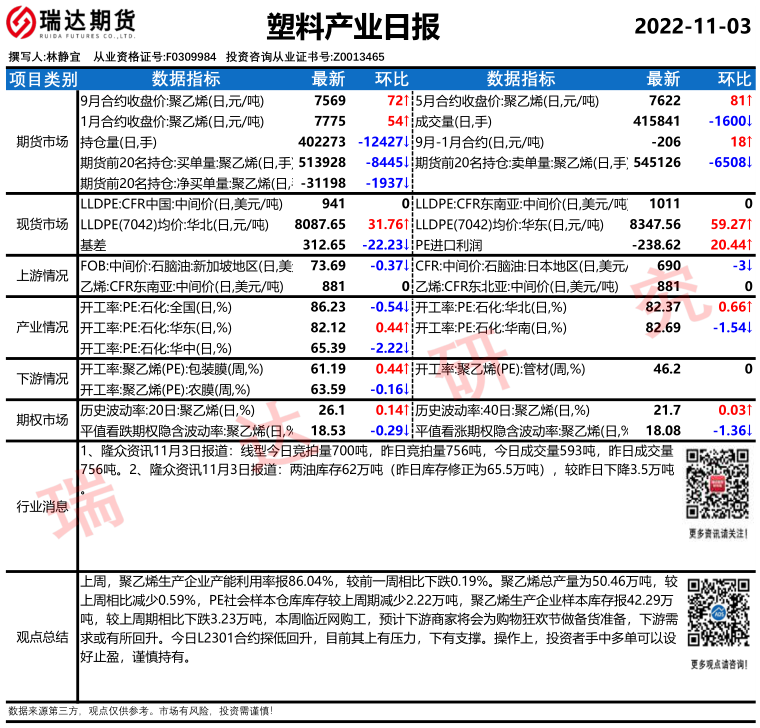
Task: Click the 现货市场 category cell
Action: (42, 224)
